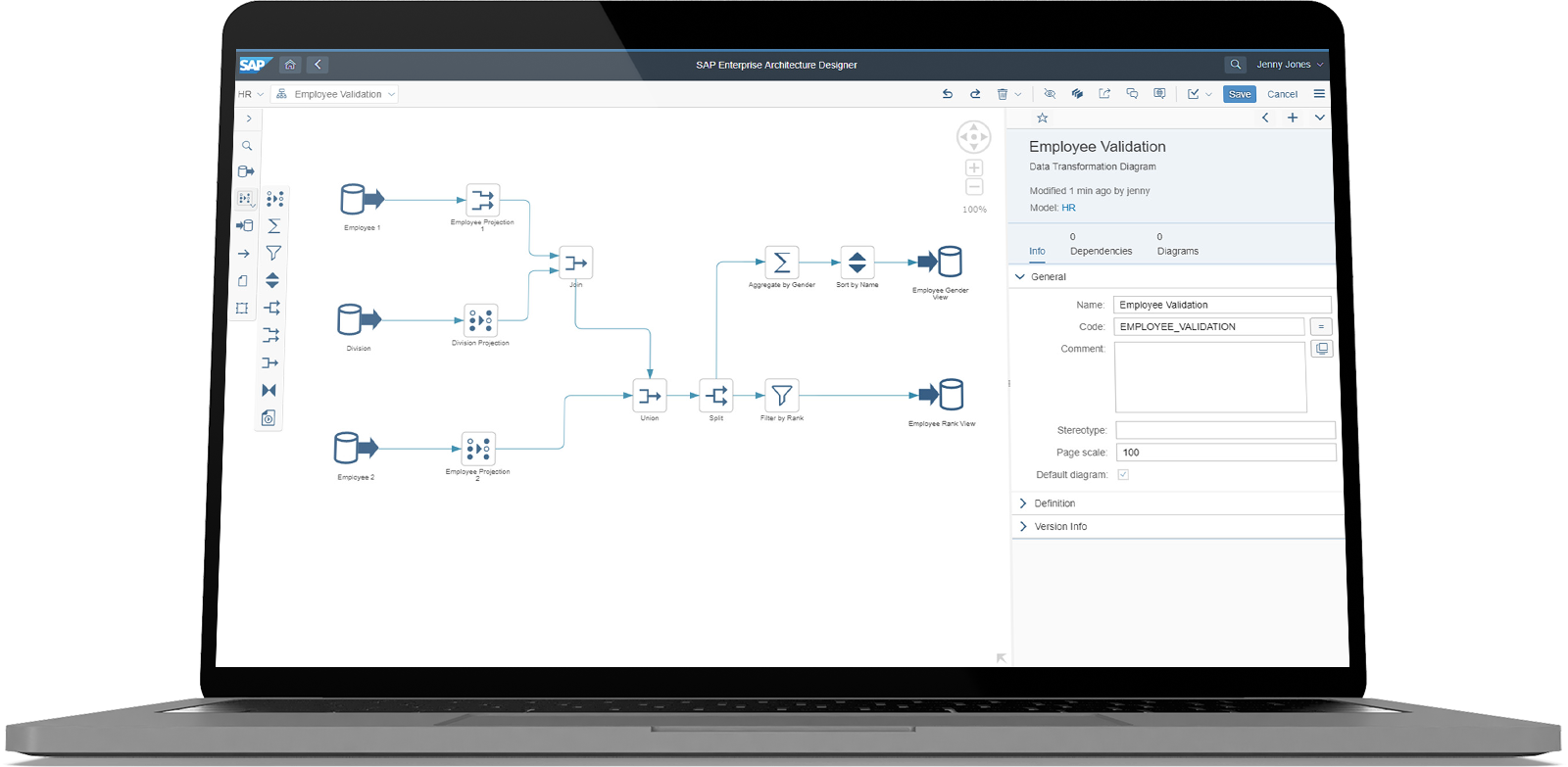Pick the script document tool in flyout
This screenshot has width=1568, height=767.
coord(269,418)
